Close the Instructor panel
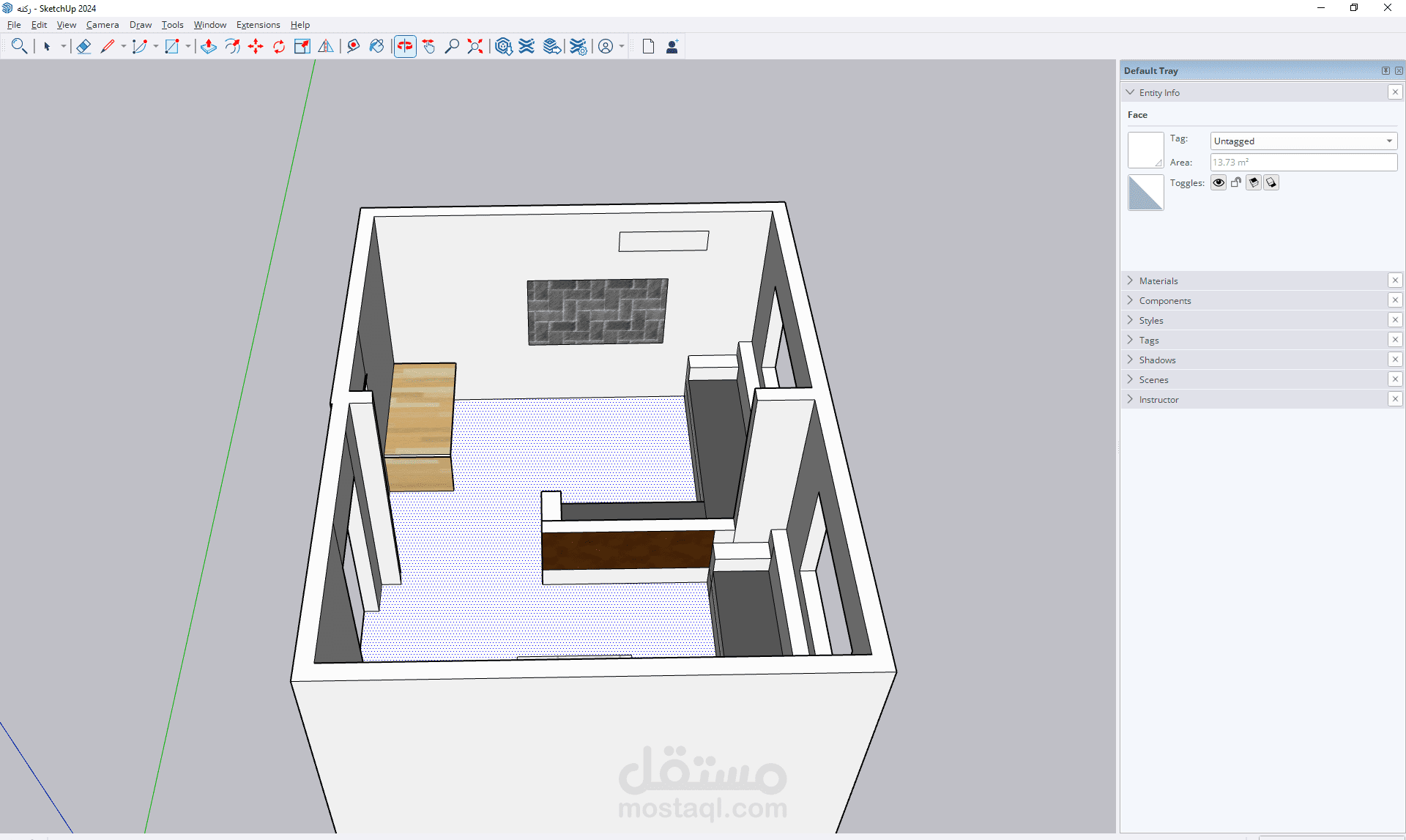This screenshot has width=1406, height=840. (x=1395, y=399)
